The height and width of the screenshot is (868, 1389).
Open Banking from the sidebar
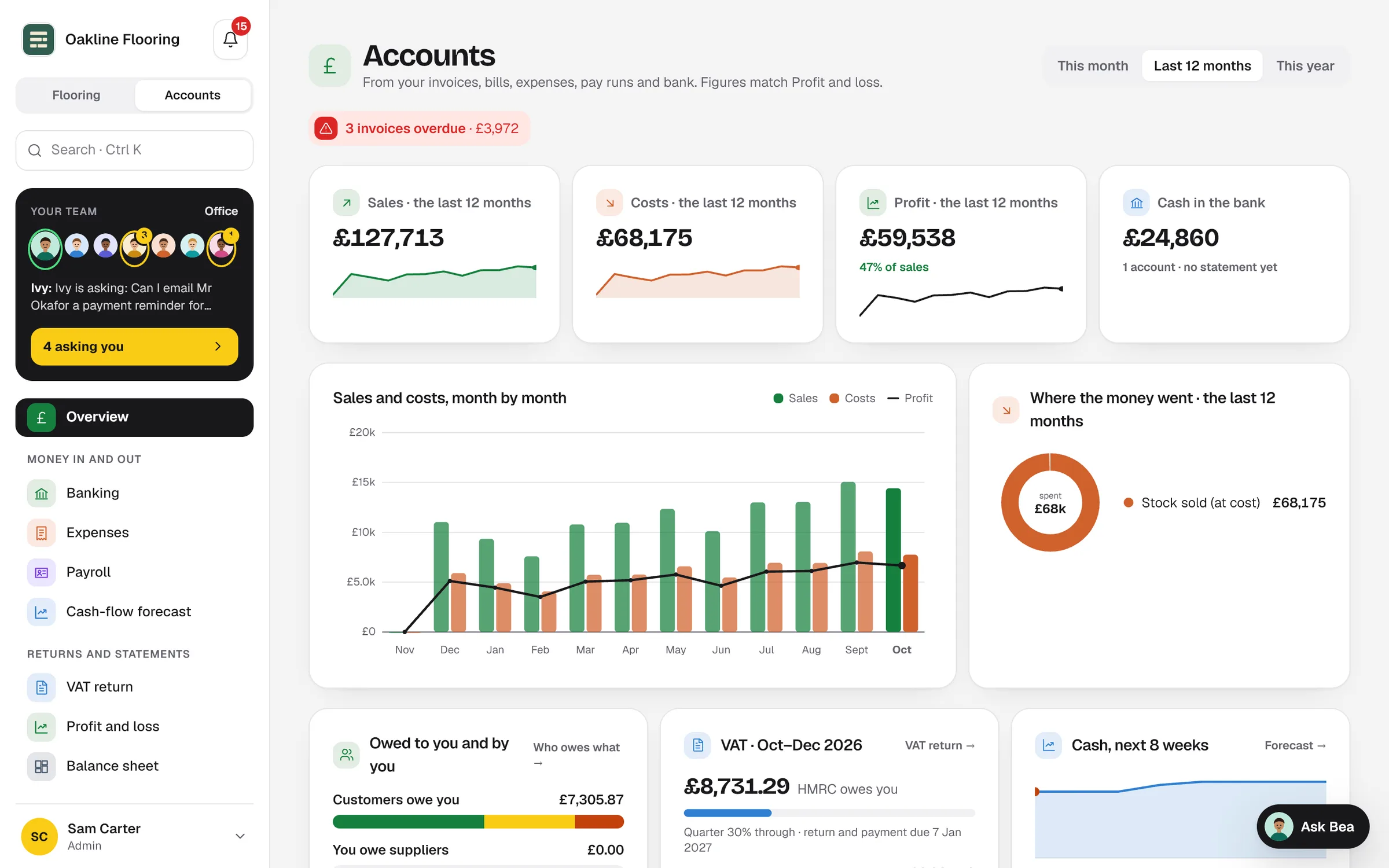click(x=134, y=493)
